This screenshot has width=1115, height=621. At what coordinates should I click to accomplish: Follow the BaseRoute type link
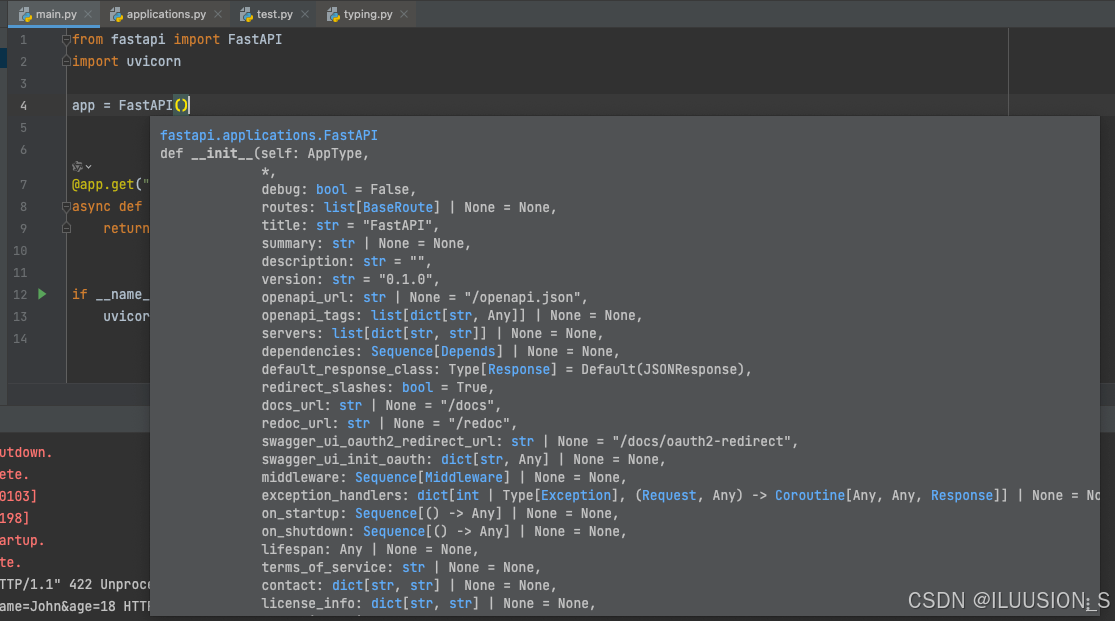pyautogui.click(x=398, y=208)
